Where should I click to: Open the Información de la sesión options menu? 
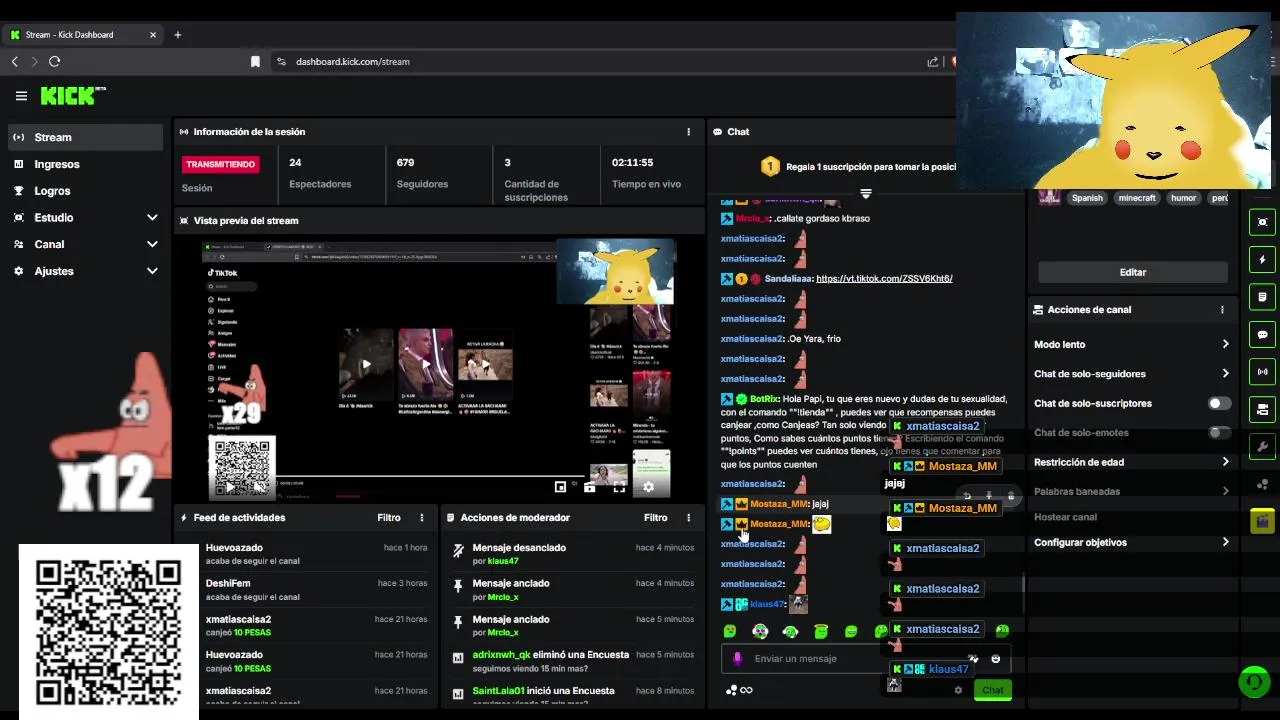click(x=688, y=132)
